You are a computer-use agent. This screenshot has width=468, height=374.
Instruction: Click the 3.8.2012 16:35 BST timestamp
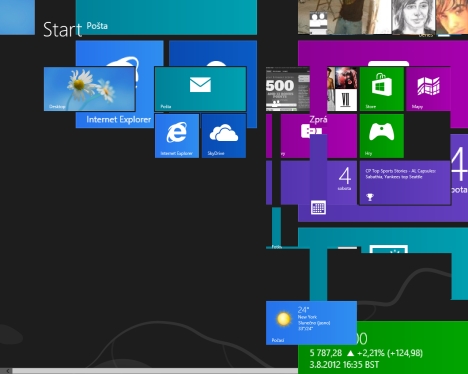tap(344, 365)
